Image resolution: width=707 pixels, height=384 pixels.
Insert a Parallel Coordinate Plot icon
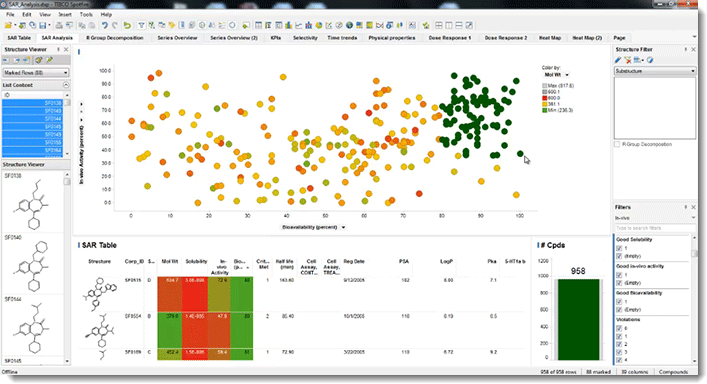click(x=379, y=25)
